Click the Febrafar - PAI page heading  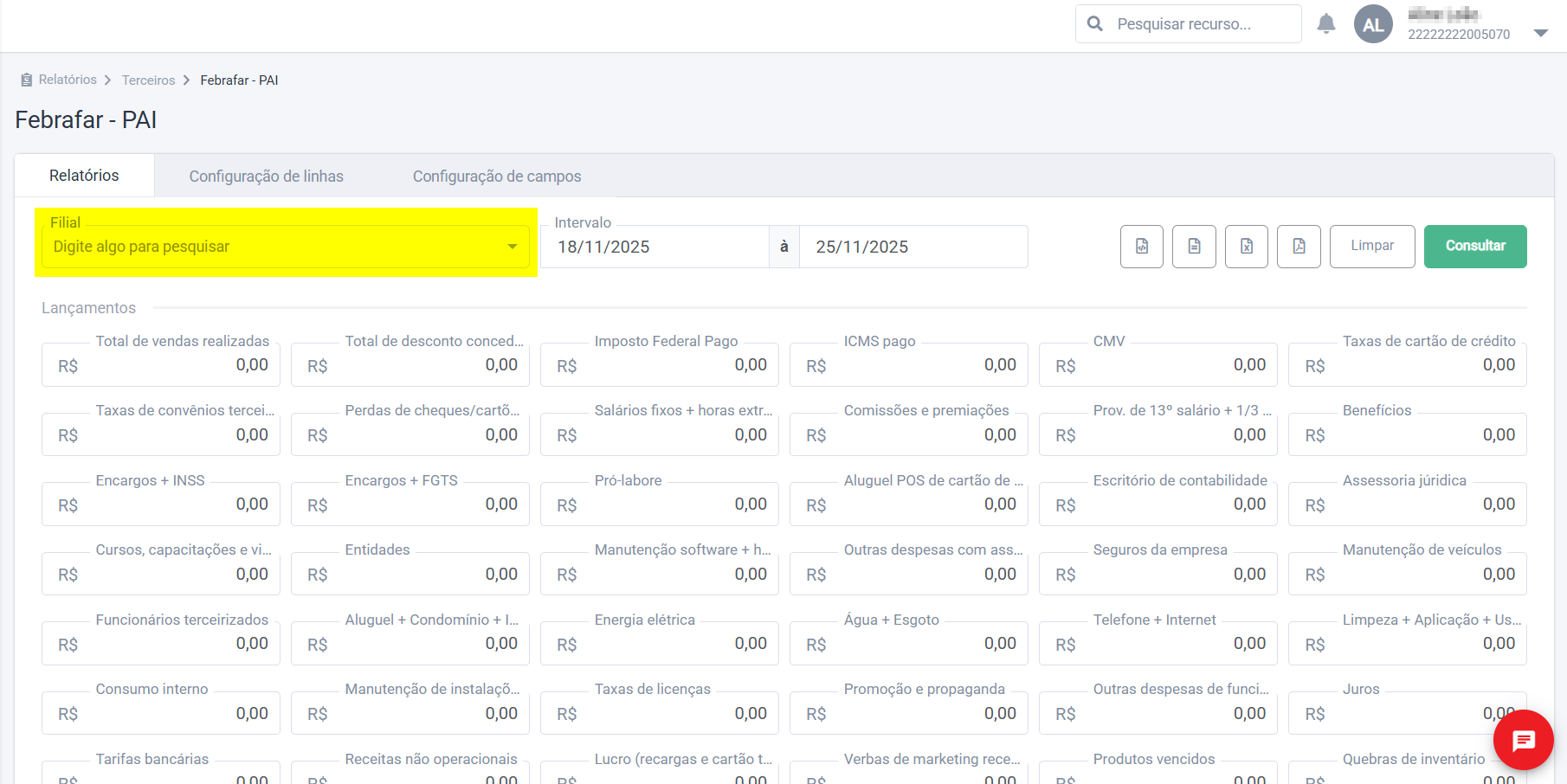coord(86,119)
